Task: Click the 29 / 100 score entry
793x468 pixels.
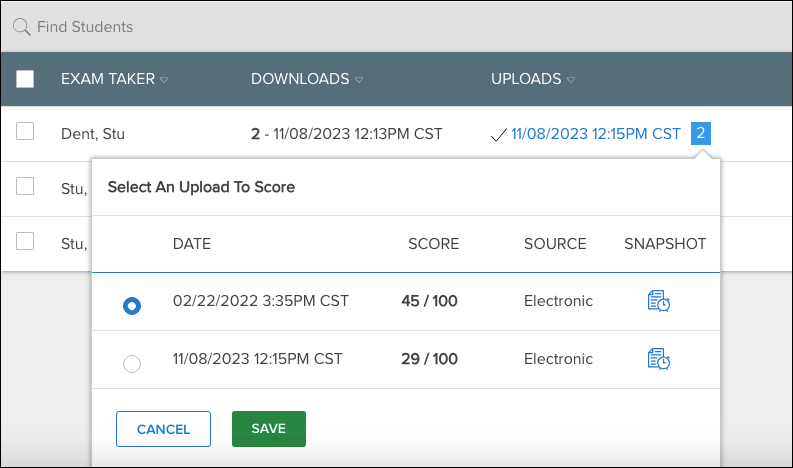Action: coord(429,359)
